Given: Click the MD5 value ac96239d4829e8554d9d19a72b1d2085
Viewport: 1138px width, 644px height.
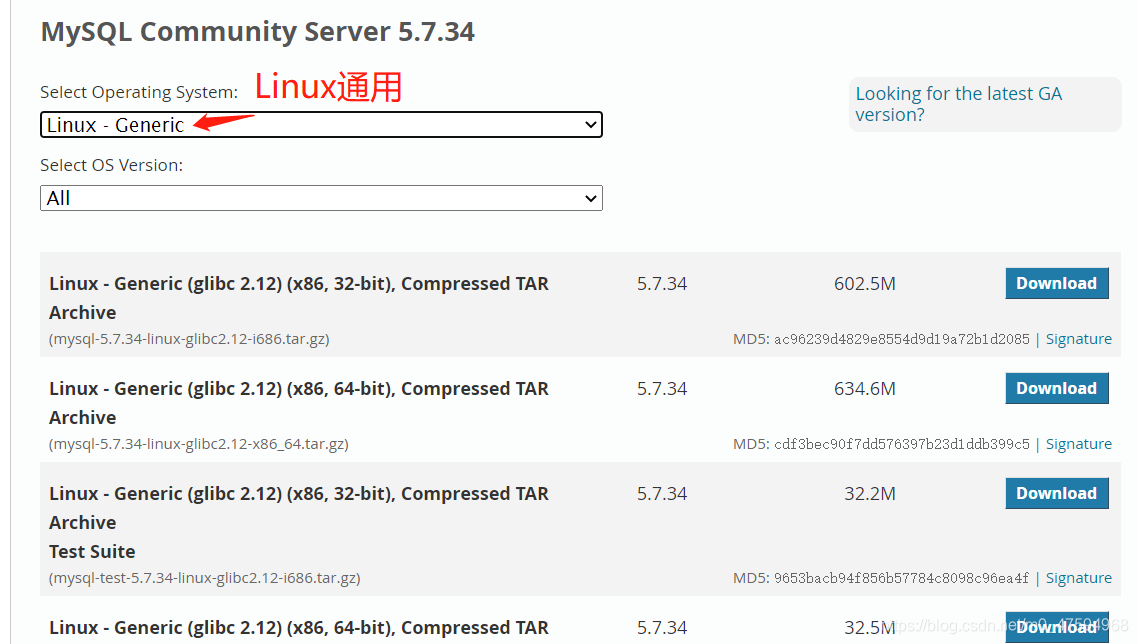Looking at the screenshot, I should [901, 339].
